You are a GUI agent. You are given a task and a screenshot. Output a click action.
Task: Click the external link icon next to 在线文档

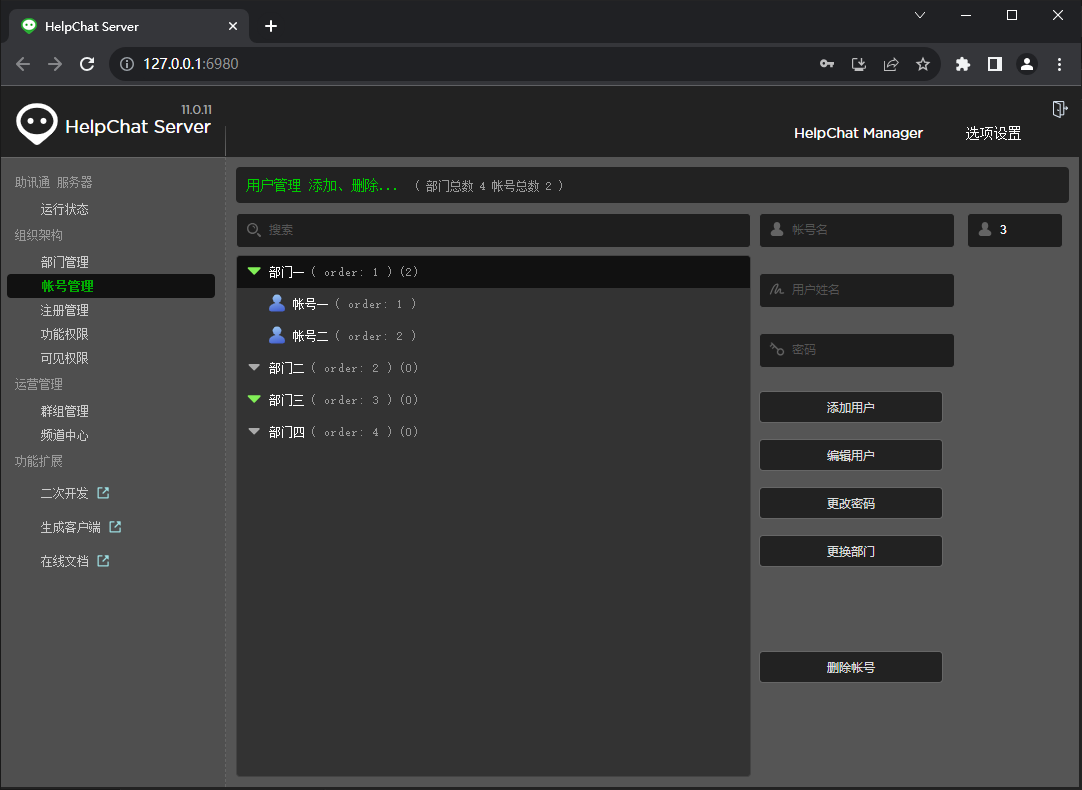[x=104, y=560]
